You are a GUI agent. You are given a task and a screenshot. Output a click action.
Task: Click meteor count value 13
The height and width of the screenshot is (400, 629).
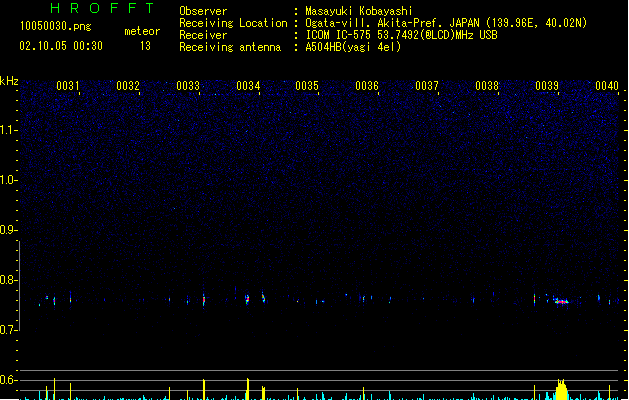(x=145, y=46)
